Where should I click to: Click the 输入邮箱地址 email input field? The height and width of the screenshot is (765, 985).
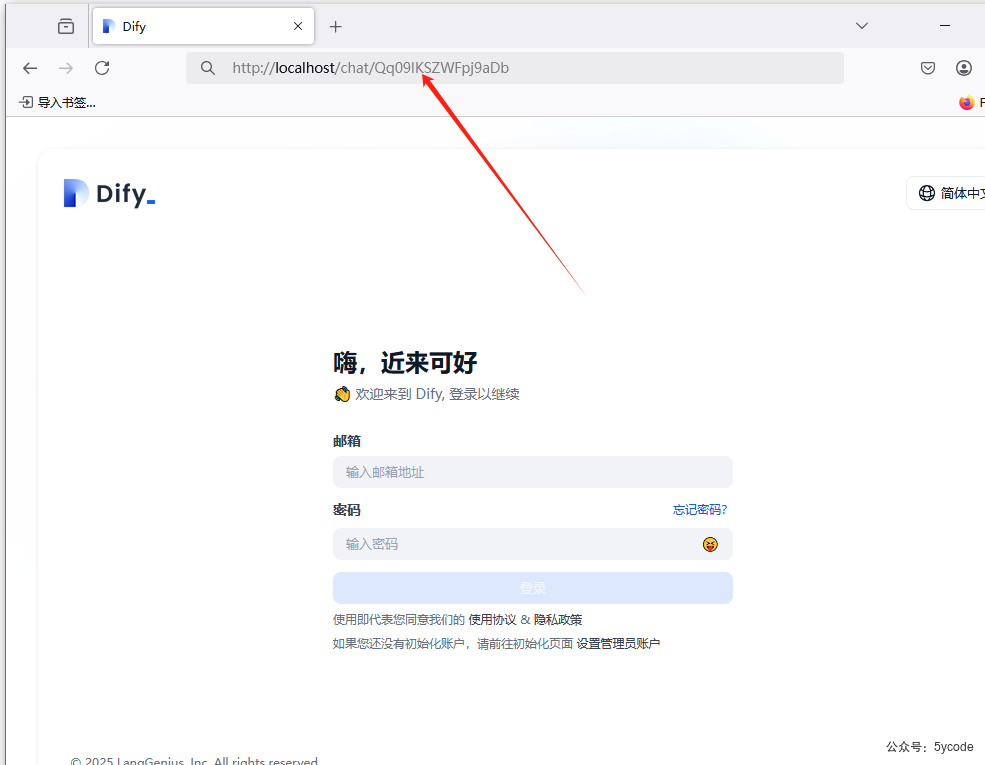(x=532, y=472)
